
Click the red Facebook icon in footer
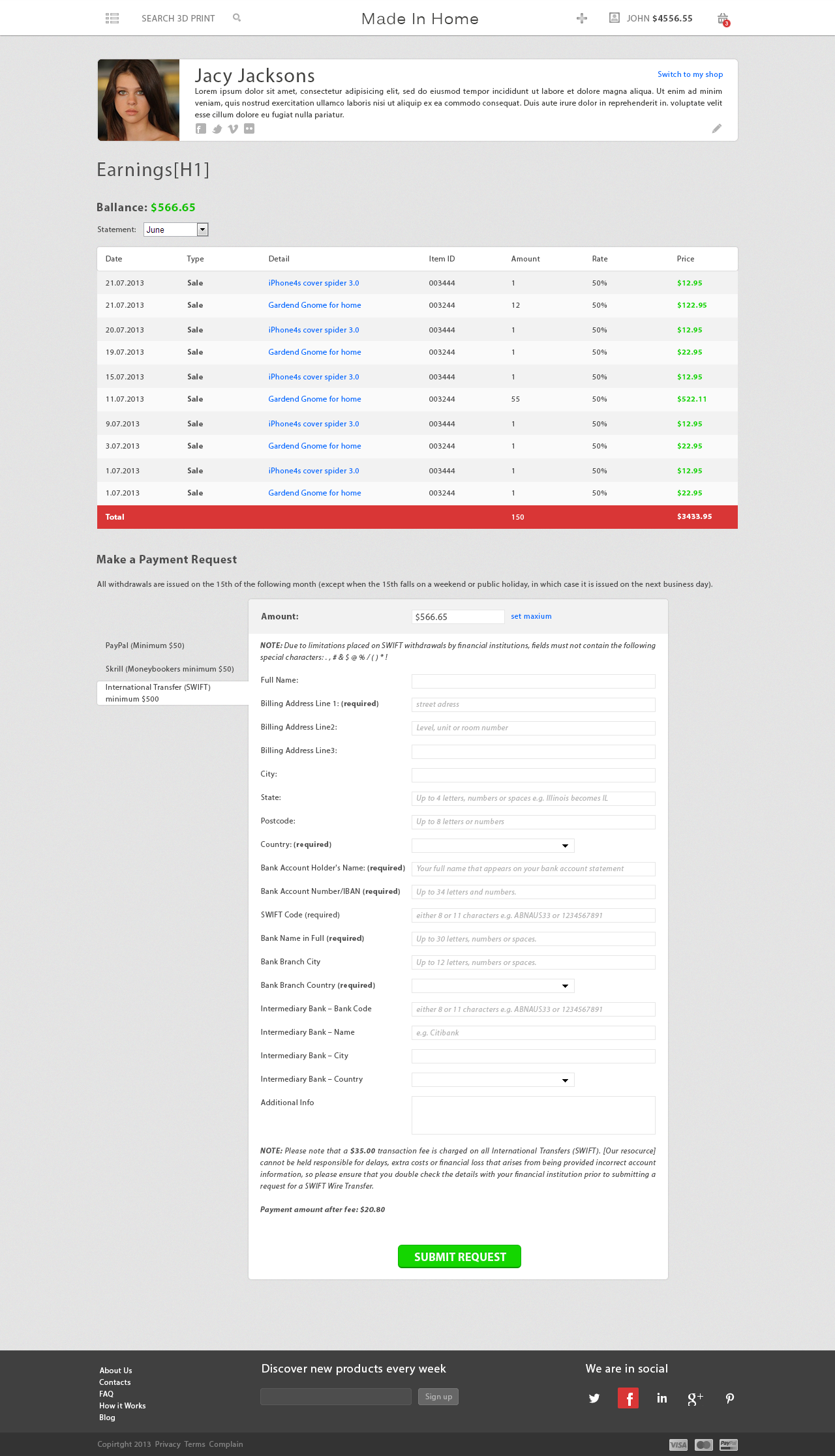628,1398
